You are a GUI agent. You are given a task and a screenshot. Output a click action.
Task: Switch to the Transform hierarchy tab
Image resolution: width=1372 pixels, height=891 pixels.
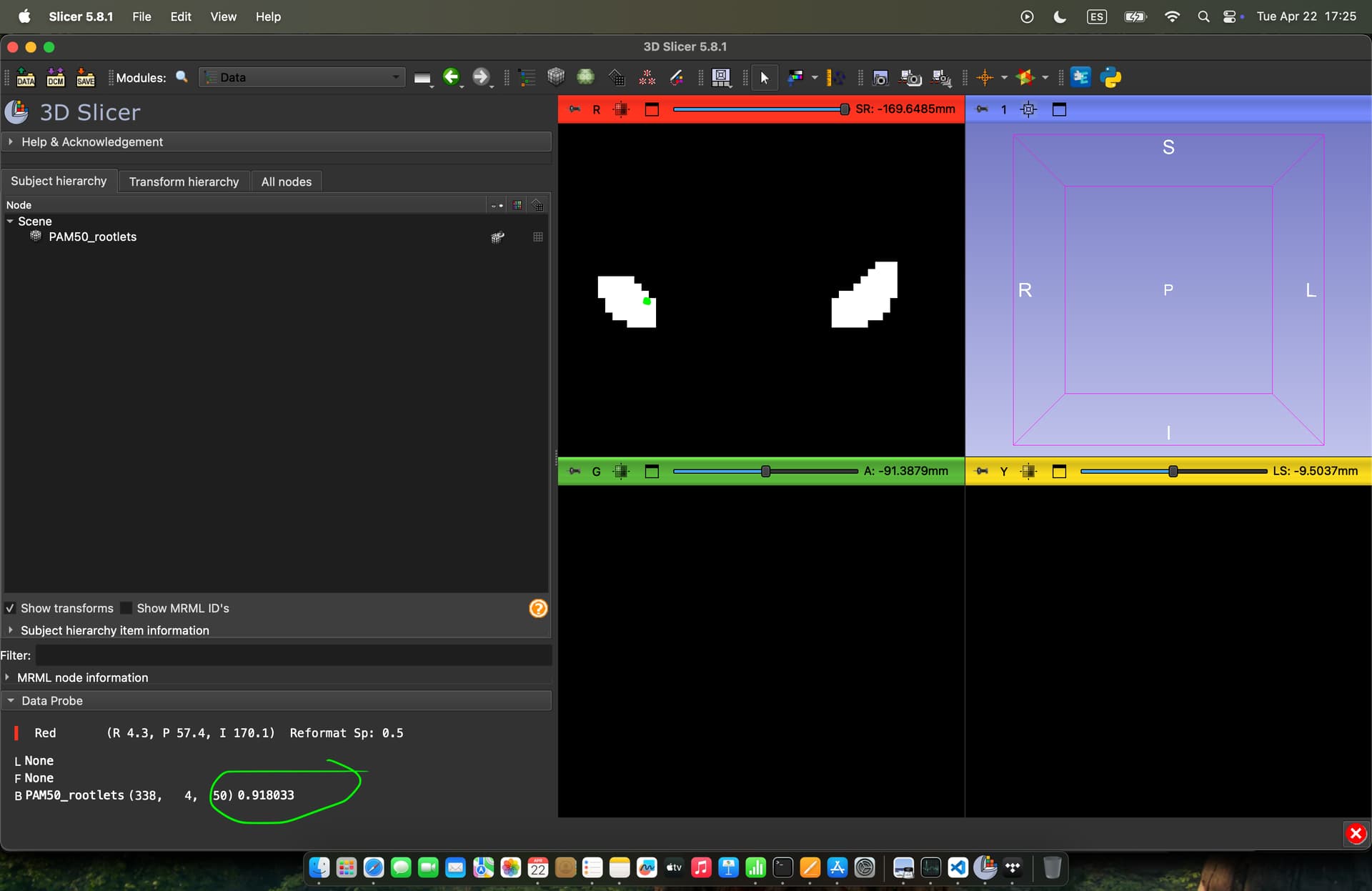(184, 181)
